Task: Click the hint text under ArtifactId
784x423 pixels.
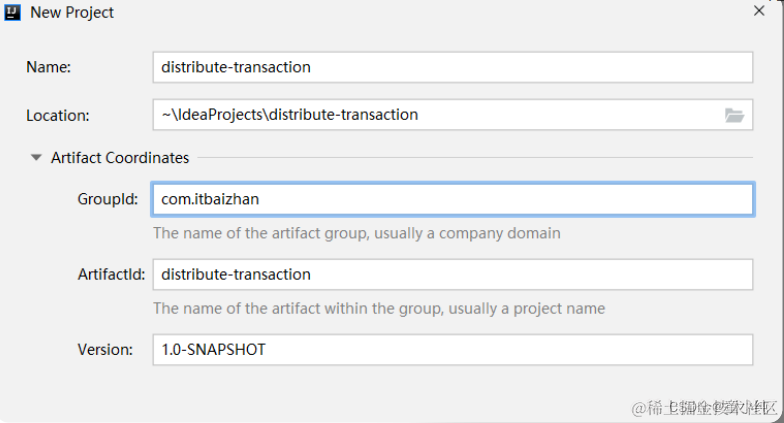Action: pyautogui.click(x=378, y=308)
